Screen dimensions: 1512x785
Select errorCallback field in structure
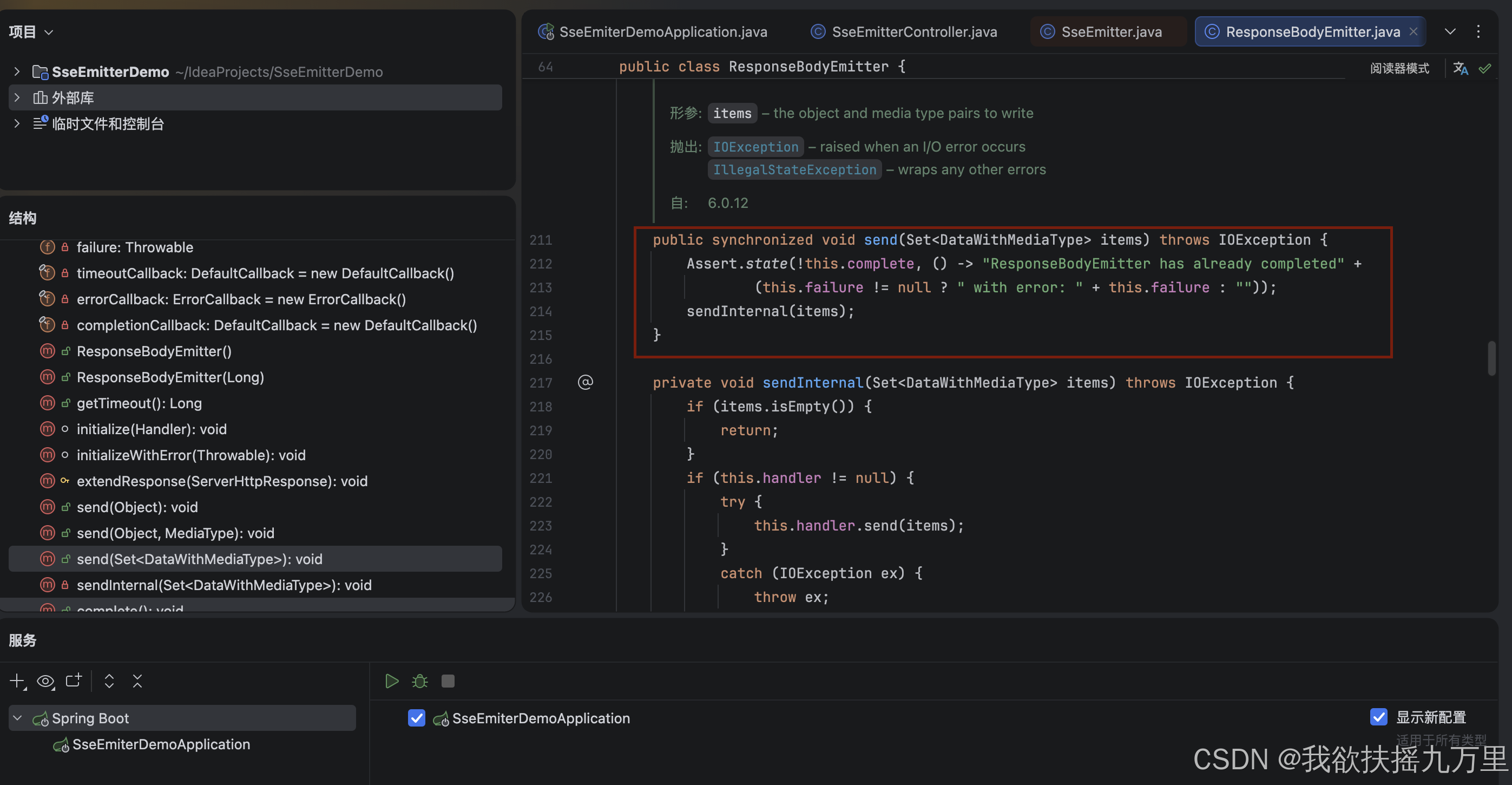pos(241,299)
